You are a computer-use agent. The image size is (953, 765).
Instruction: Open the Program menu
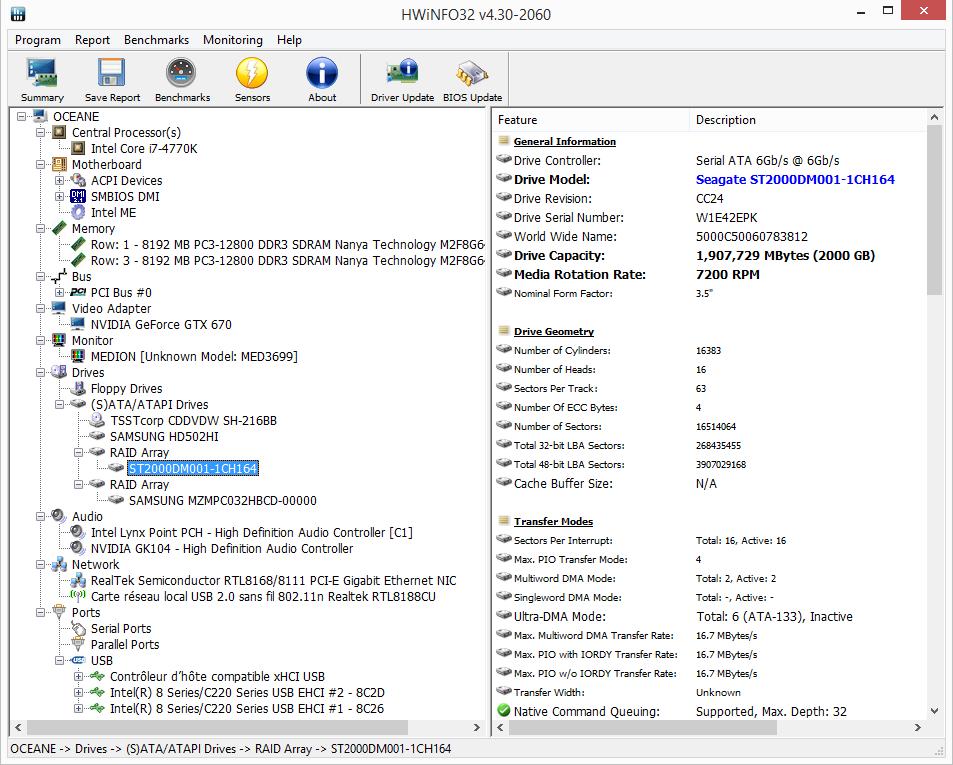(38, 40)
